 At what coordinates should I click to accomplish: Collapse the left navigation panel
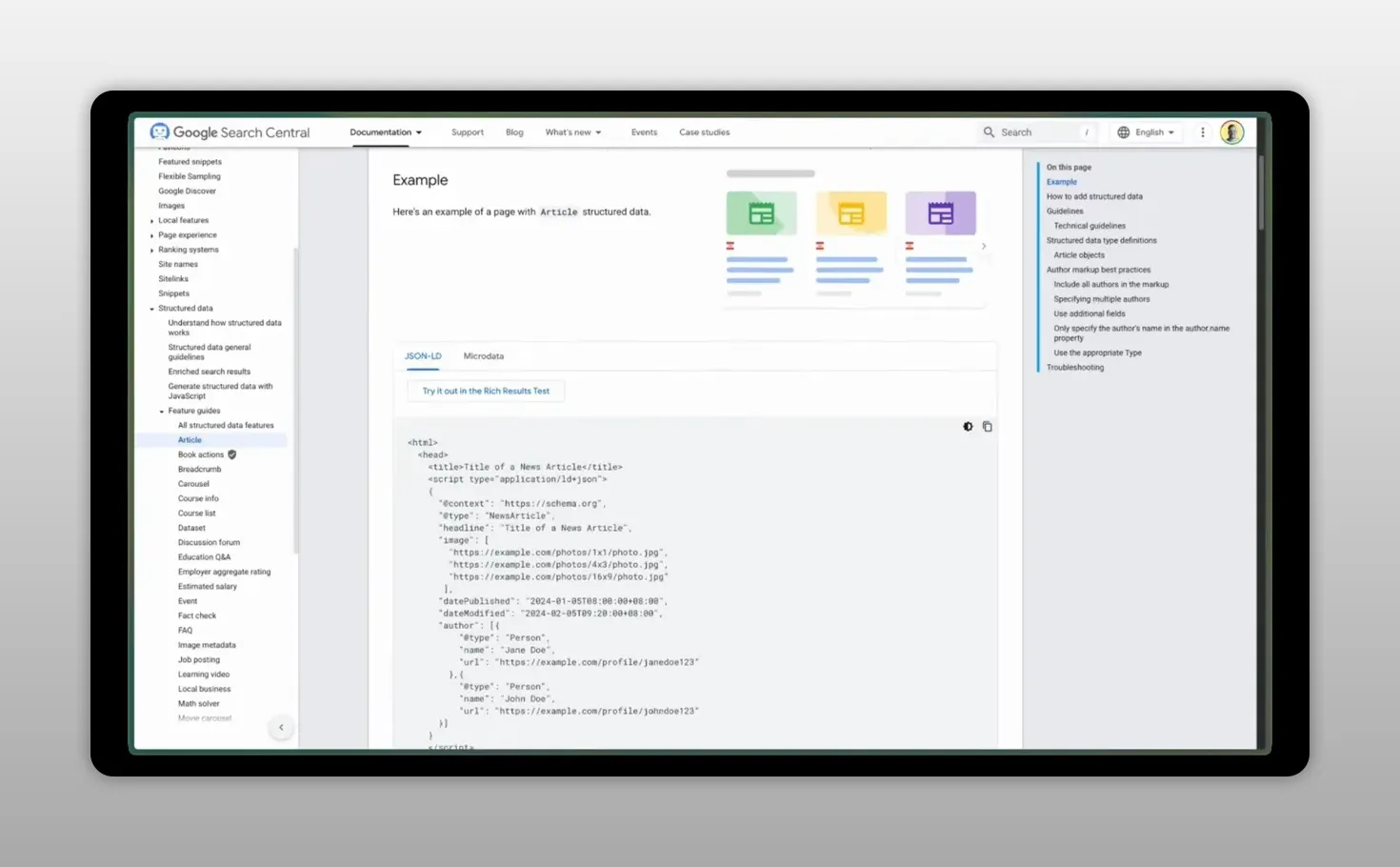pos(281,728)
